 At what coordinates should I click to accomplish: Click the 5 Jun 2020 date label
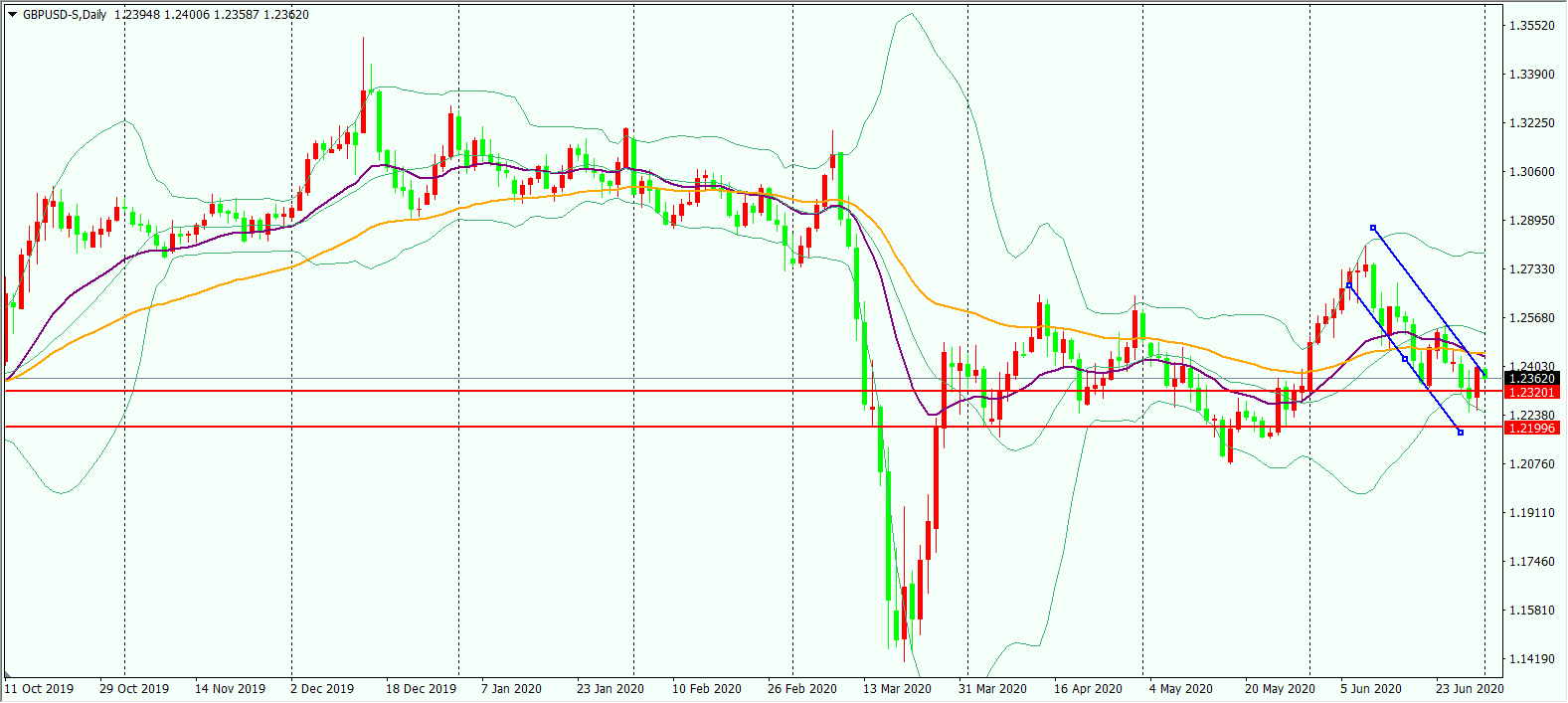[1371, 688]
